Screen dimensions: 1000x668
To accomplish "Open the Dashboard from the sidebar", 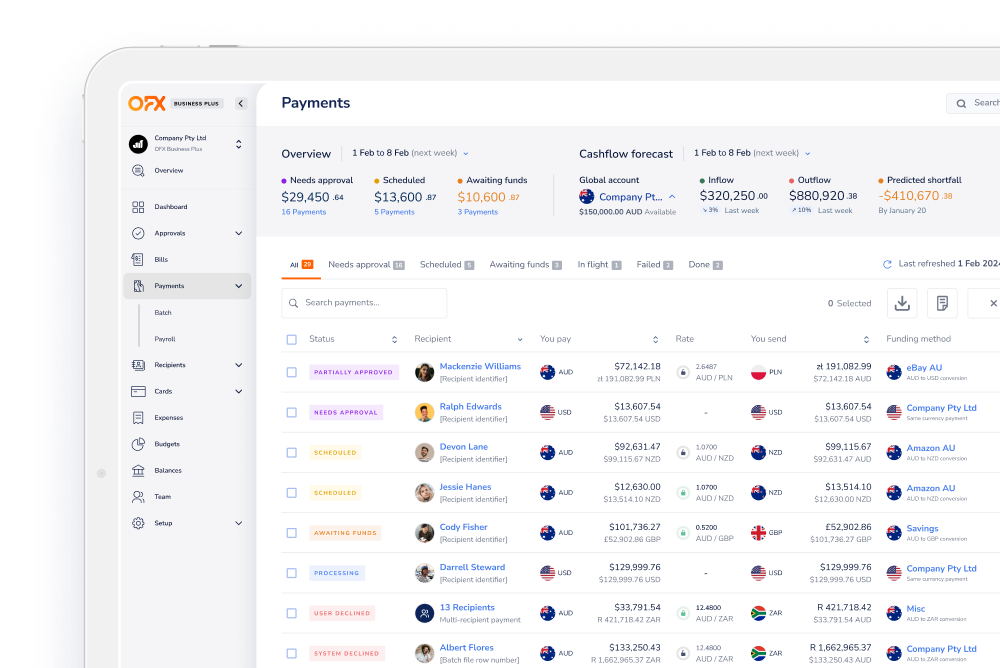I will coord(174,207).
